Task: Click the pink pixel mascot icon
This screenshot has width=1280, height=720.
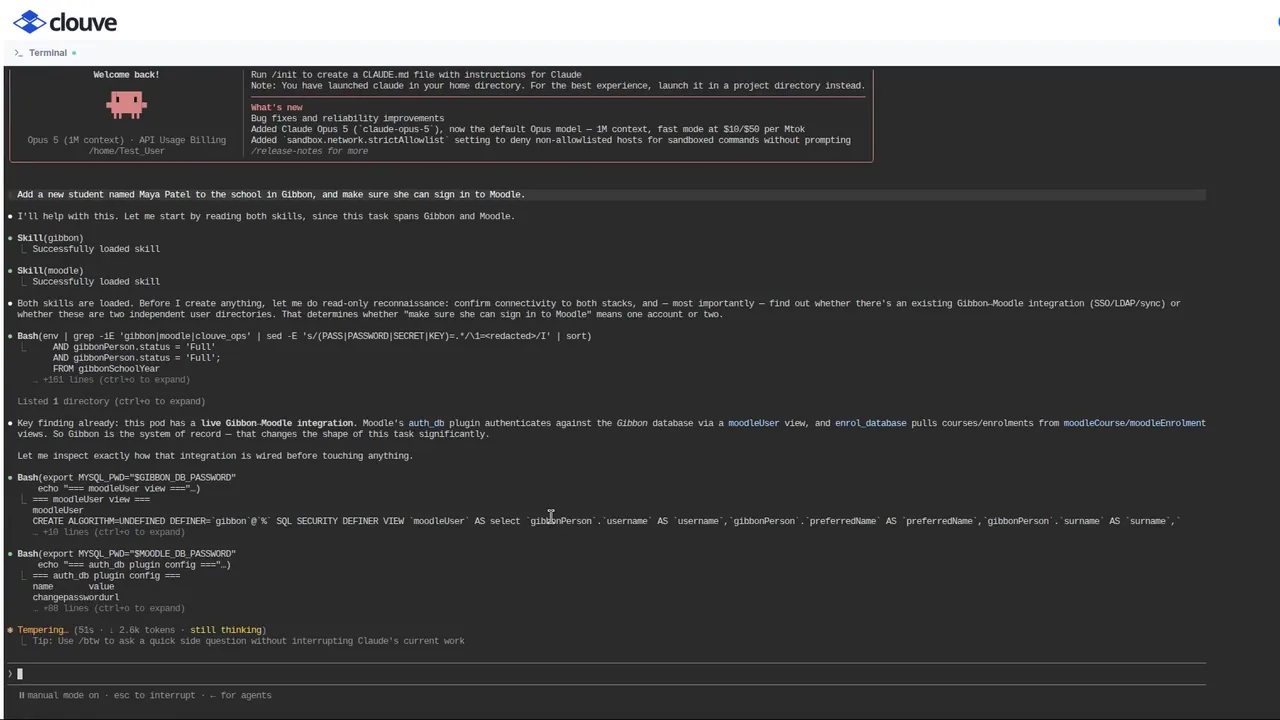Action: coord(127,104)
